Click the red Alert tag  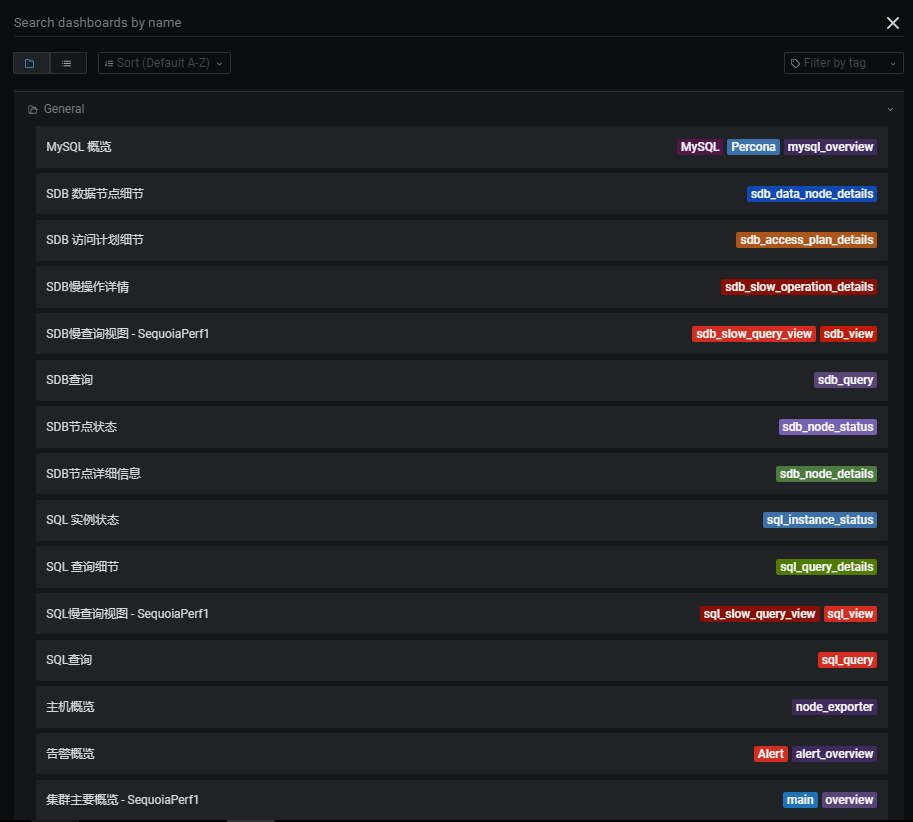click(x=770, y=754)
